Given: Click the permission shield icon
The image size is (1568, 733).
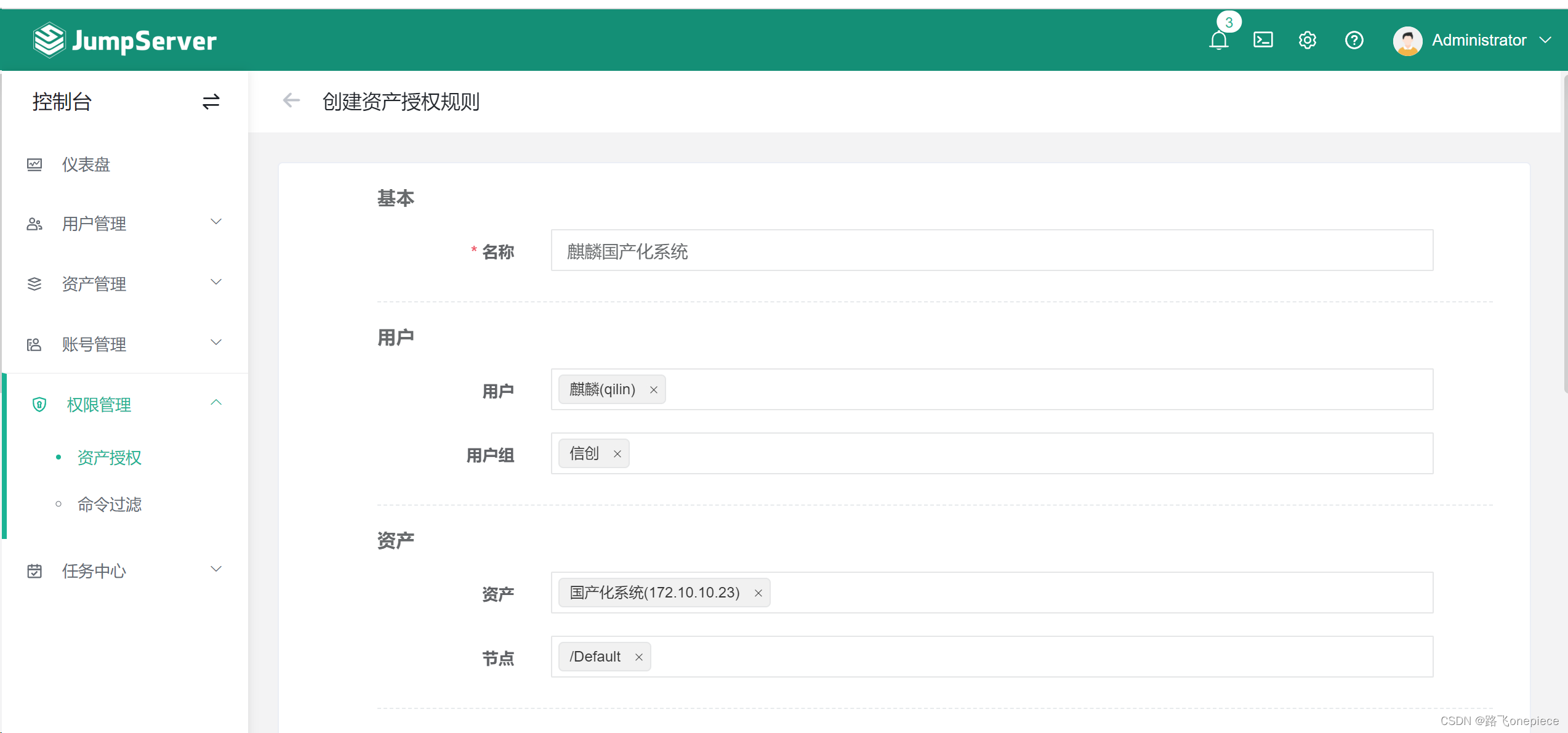Looking at the screenshot, I should [x=39, y=405].
